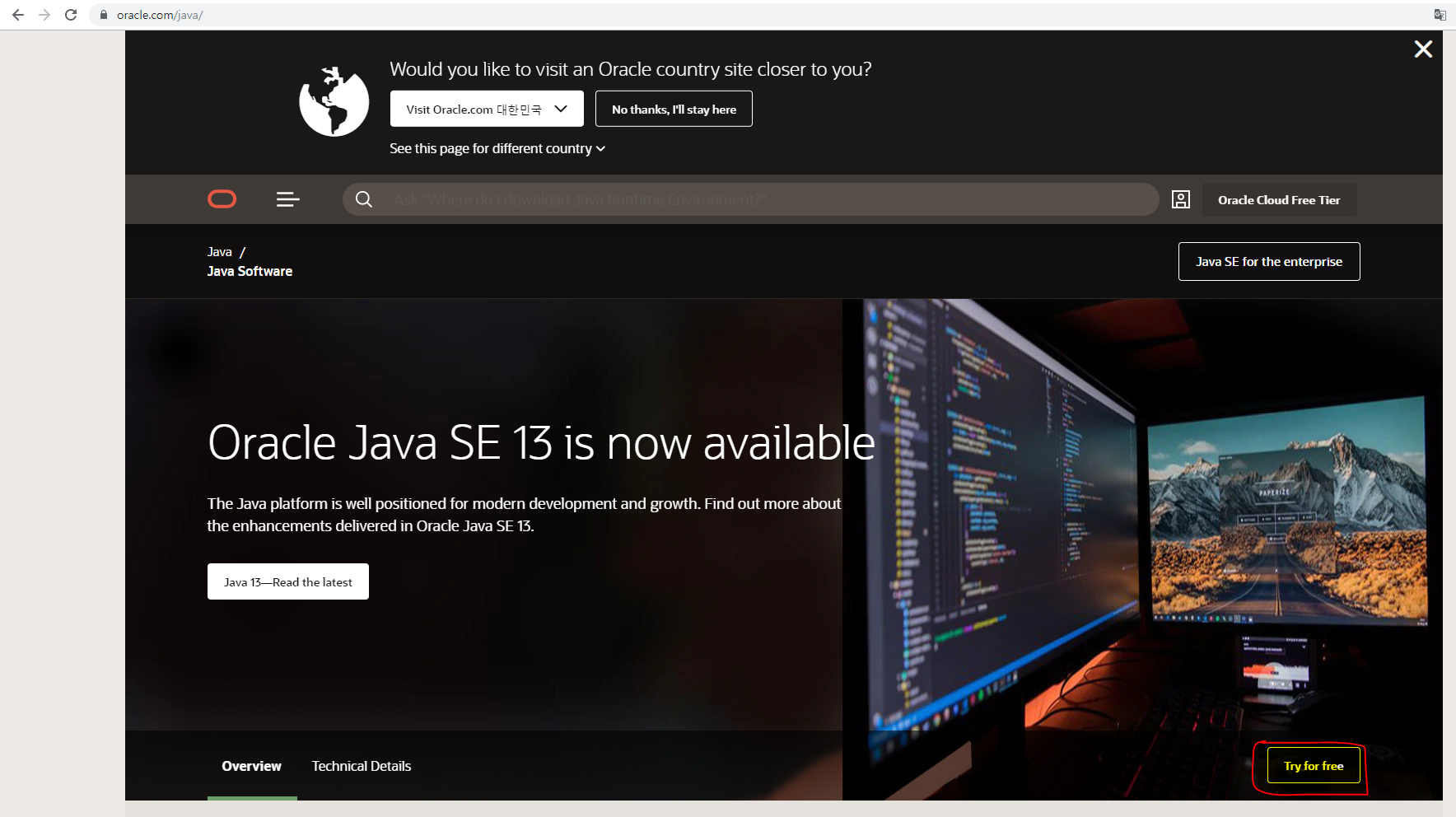Click the Try for free button
This screenshot has height=817, width=1456.
1314,766
